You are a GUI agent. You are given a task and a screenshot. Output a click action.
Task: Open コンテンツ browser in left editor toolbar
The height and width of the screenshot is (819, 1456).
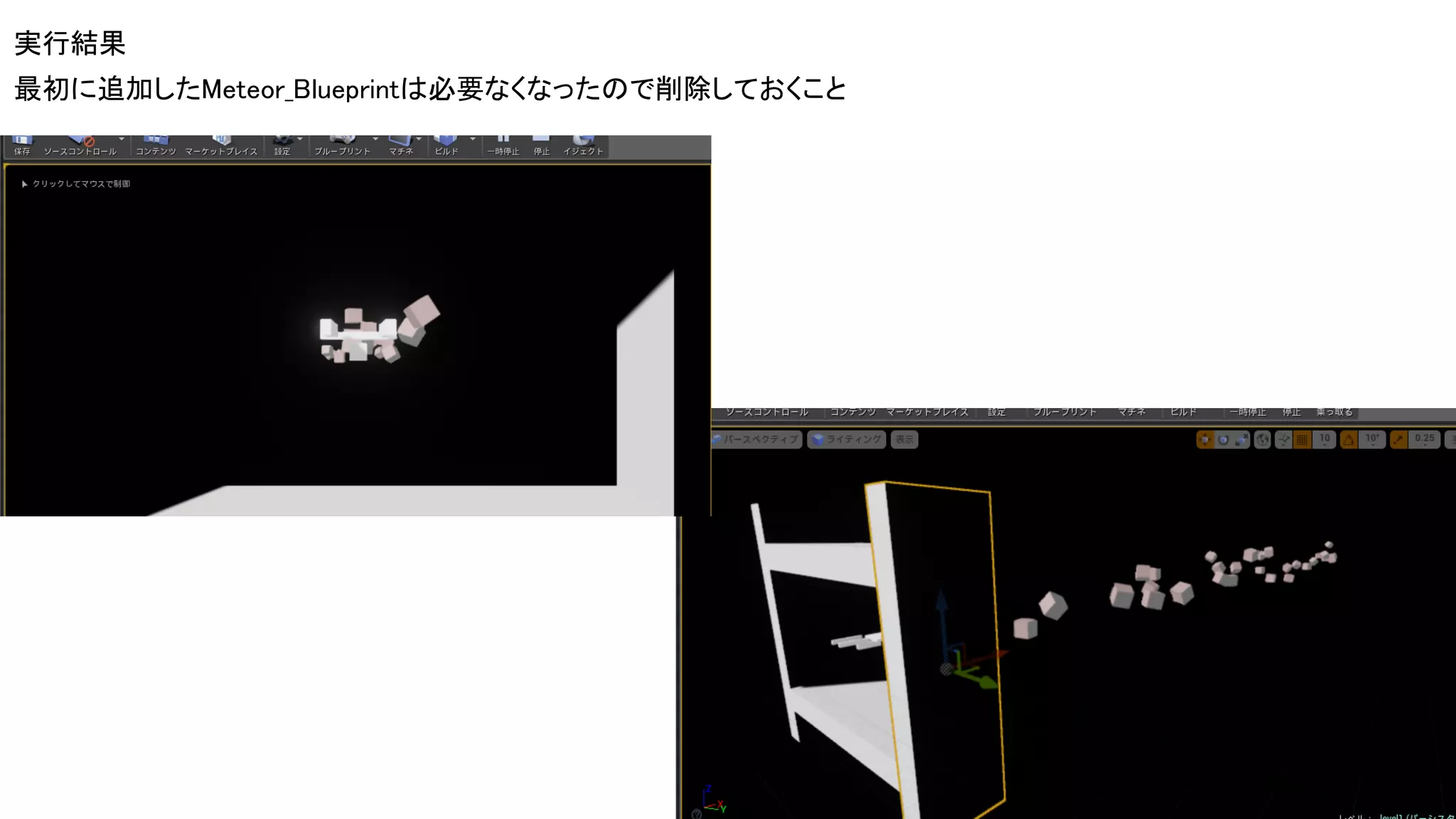pyautogui.click(x=156, y=146)
